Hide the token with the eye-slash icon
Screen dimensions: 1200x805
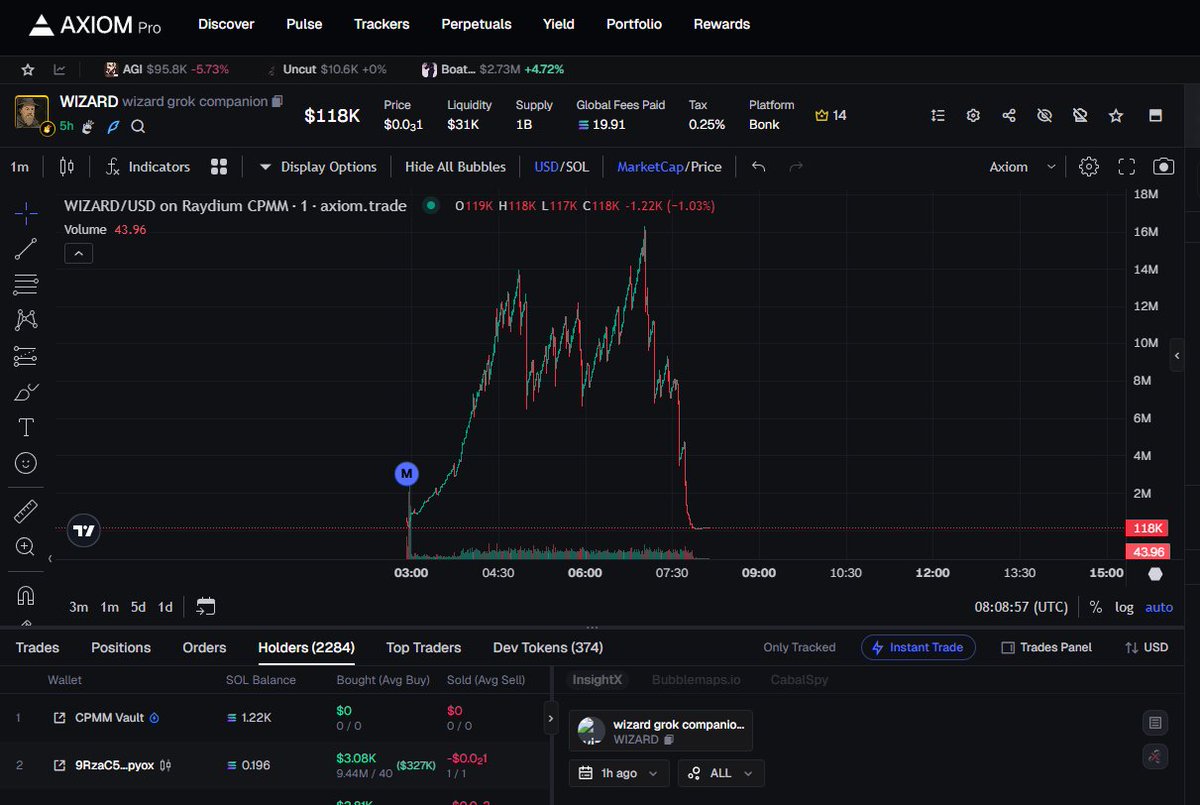pos(1044,116)
